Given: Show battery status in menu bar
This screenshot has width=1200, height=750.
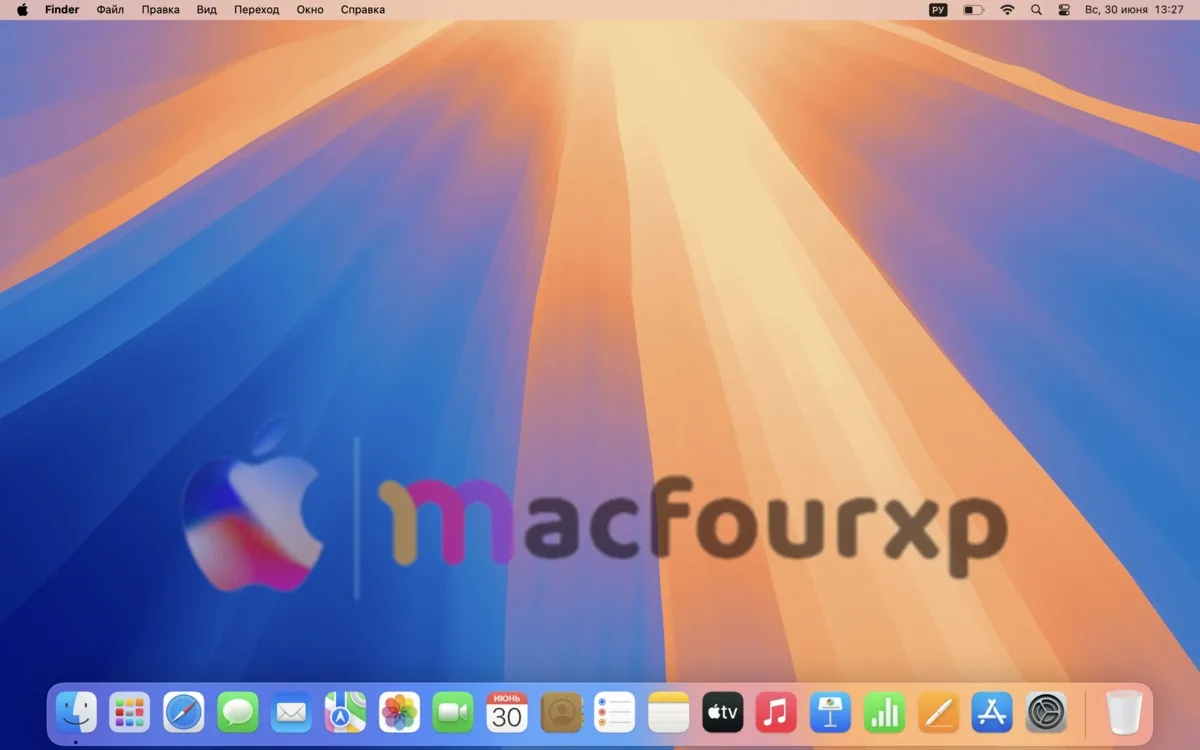Looking at the screenshot, I should pos(974,10).
